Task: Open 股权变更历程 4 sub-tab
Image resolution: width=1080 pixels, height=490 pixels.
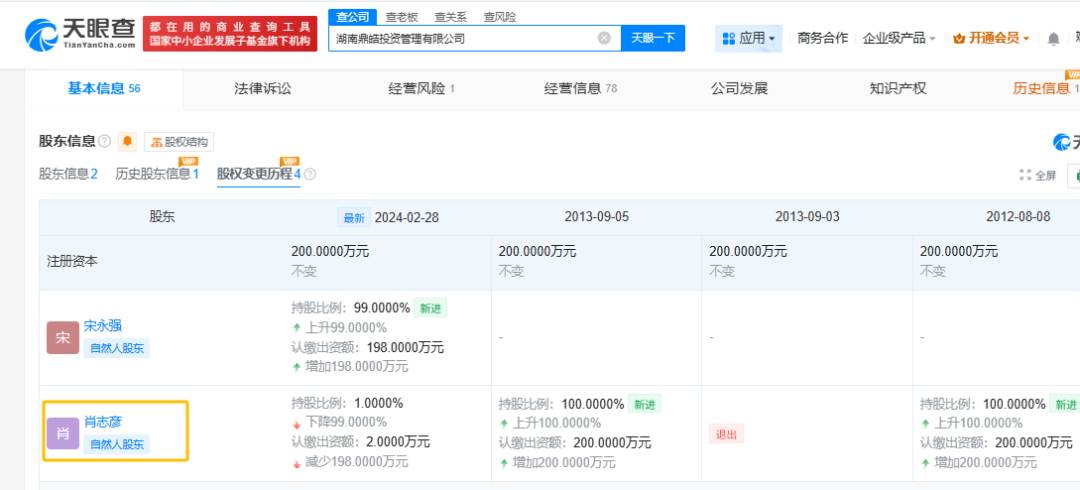Action: pos(259,174)
